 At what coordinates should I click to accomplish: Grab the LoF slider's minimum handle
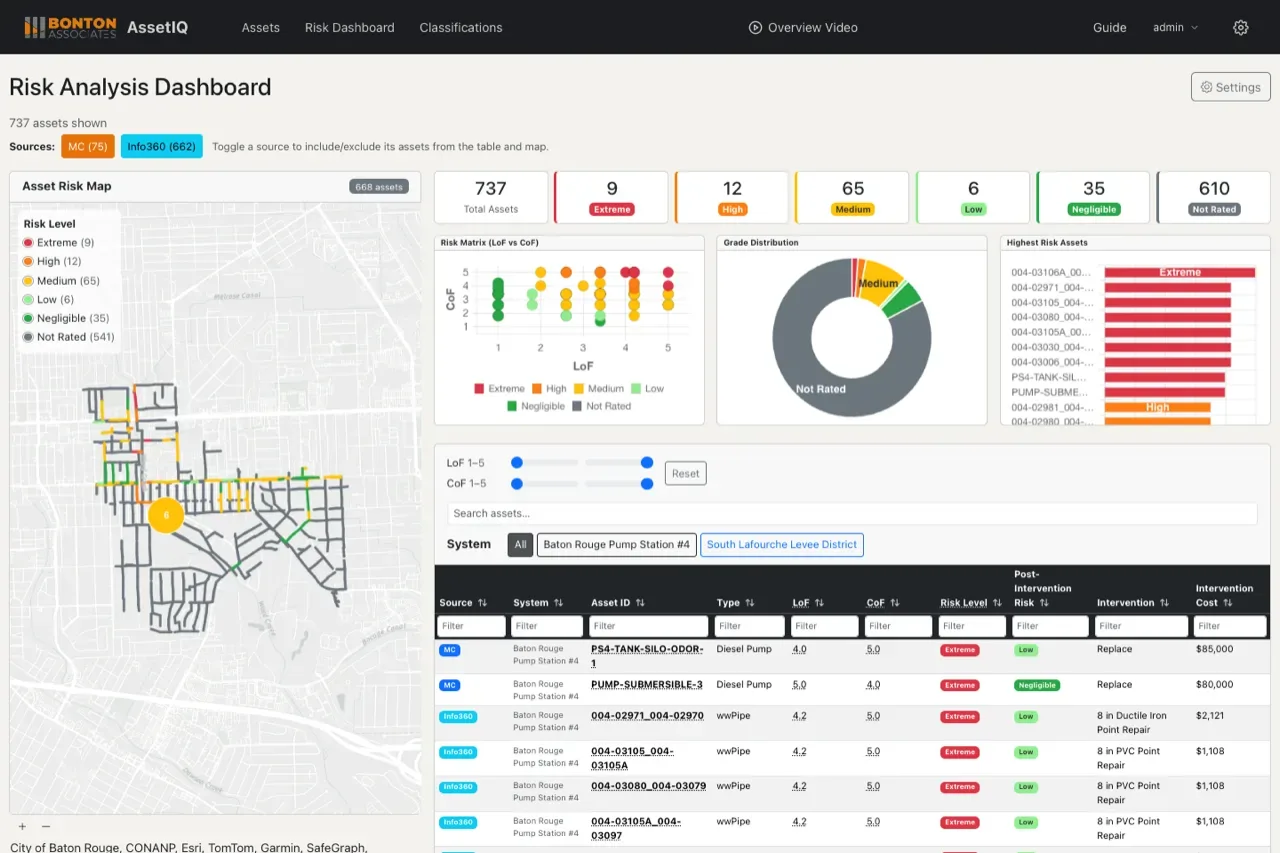click(517, 462)
